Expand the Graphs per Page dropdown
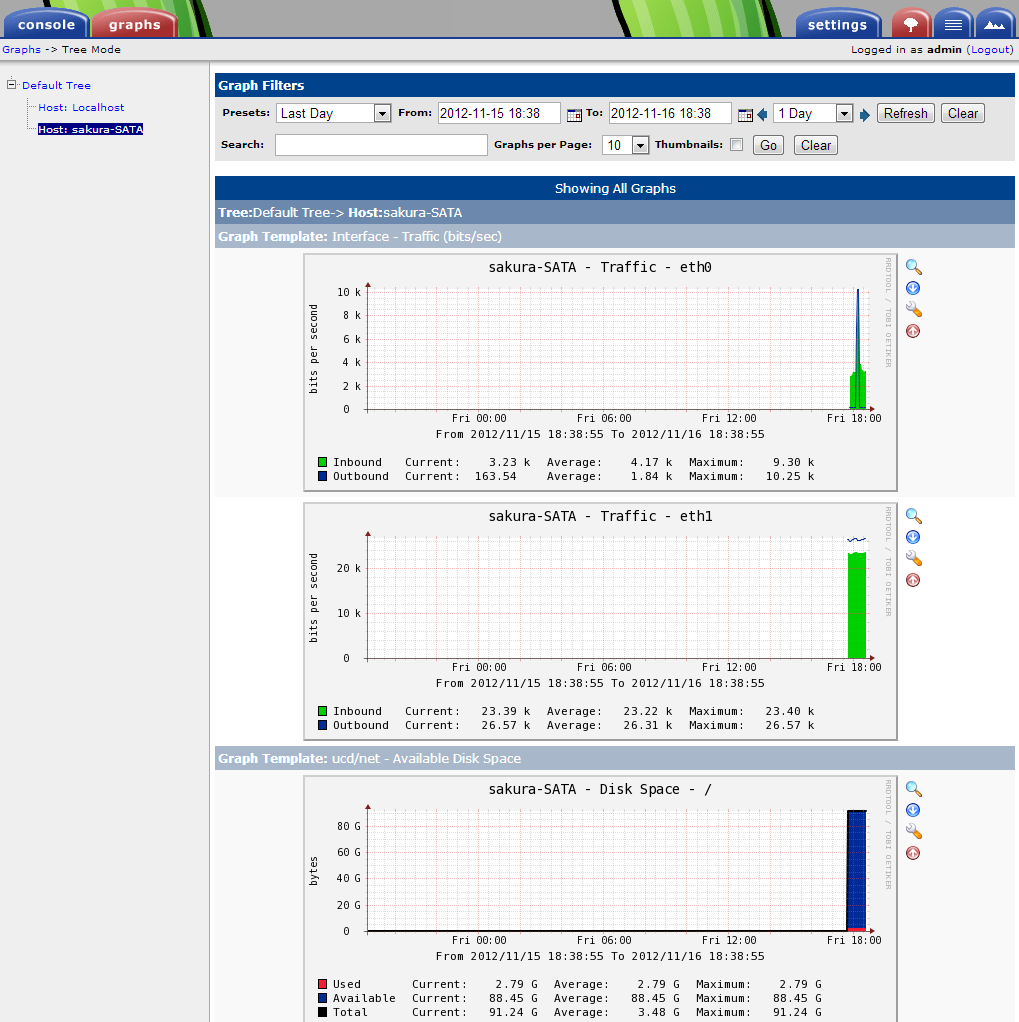Viewport: 1019px width, 1022px height. [x=626, y=146]
